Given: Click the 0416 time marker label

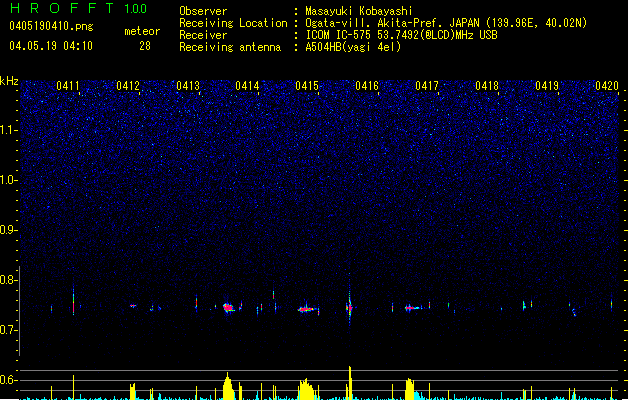Looking at the screenshot, I should (x=367, y=86).
